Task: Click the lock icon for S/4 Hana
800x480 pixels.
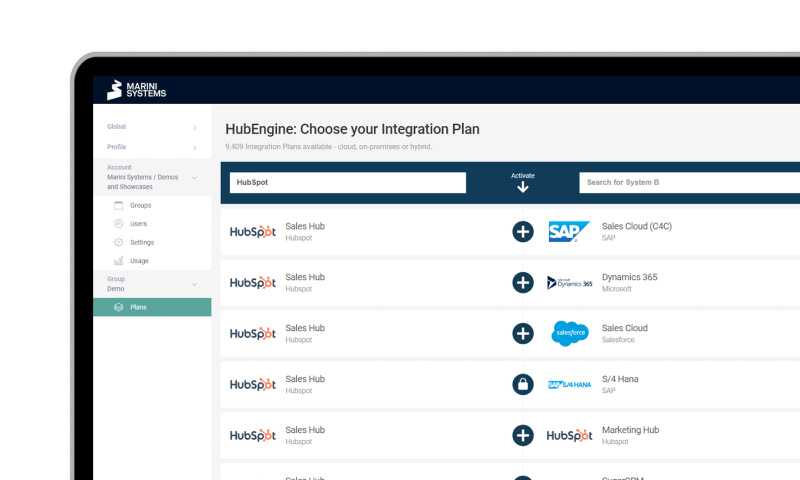Action: 522,385
